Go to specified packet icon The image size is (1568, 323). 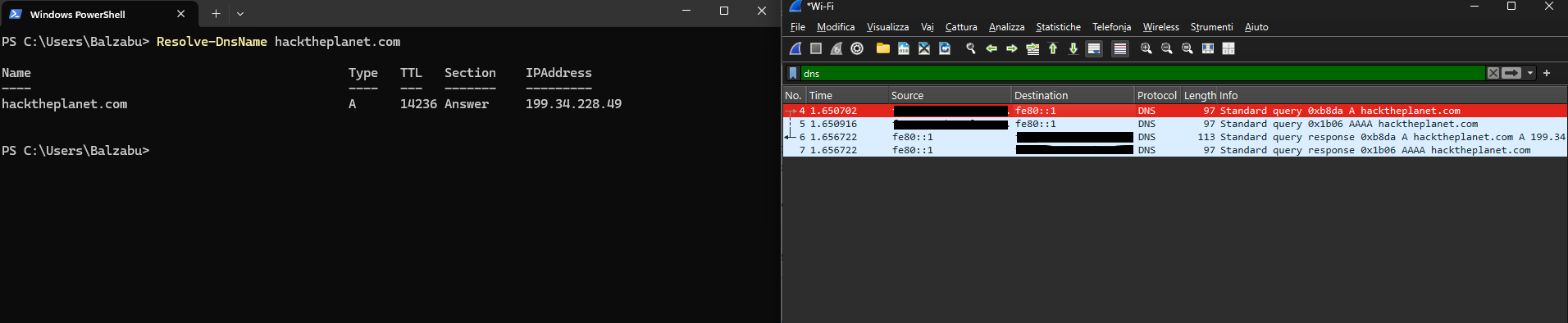coord(1032,48)
